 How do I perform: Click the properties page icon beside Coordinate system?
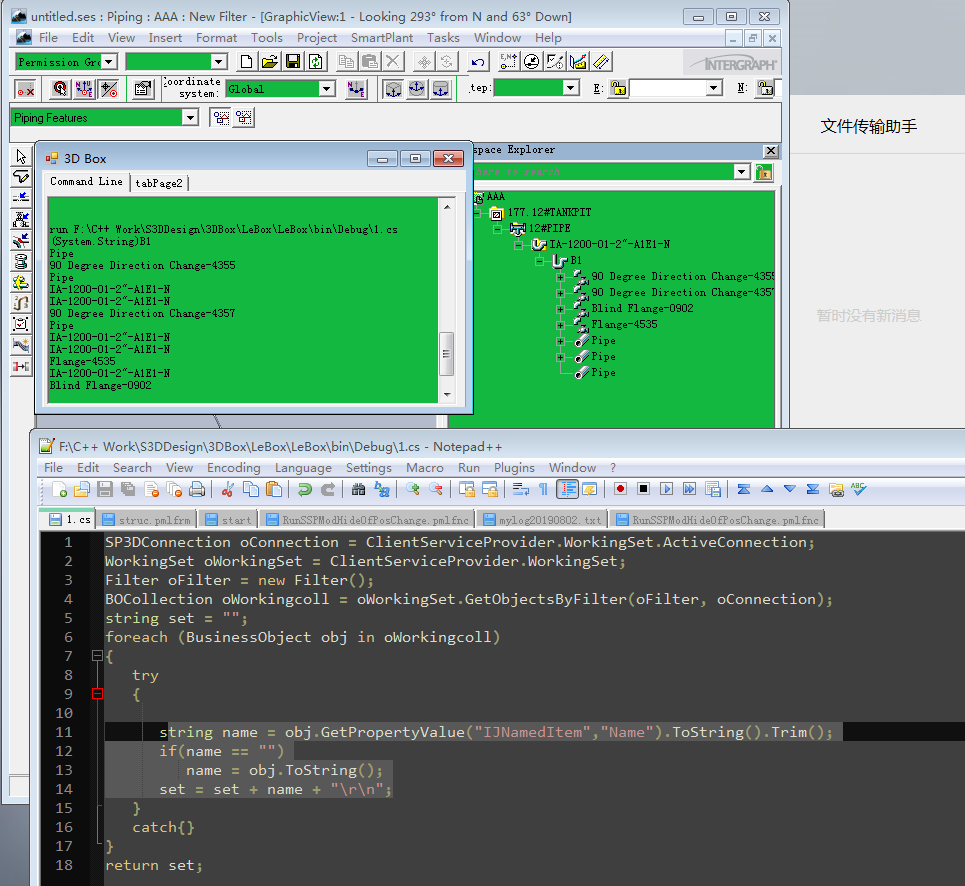[143, 89]
